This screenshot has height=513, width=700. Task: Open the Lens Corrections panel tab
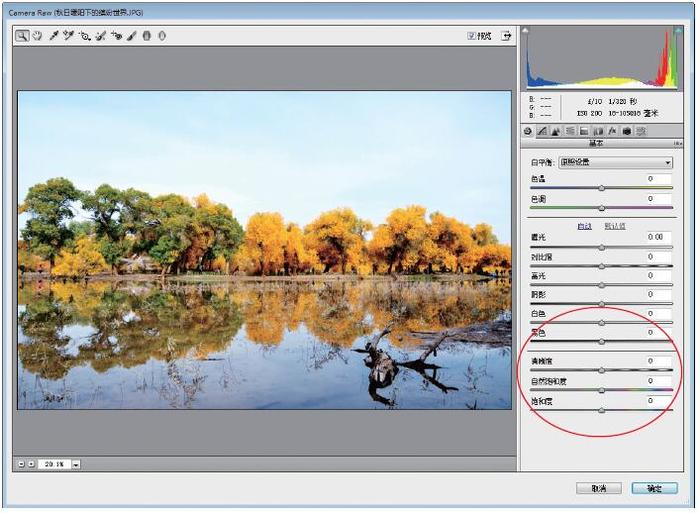598,131
